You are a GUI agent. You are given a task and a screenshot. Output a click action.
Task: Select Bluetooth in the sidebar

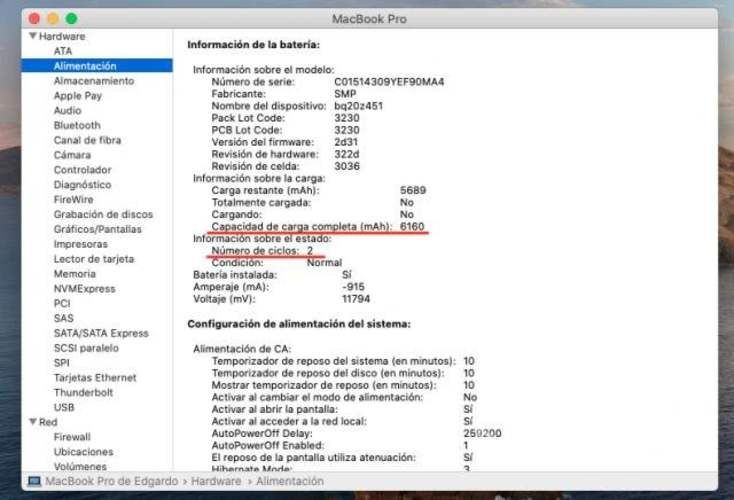[x=77, y=125]
